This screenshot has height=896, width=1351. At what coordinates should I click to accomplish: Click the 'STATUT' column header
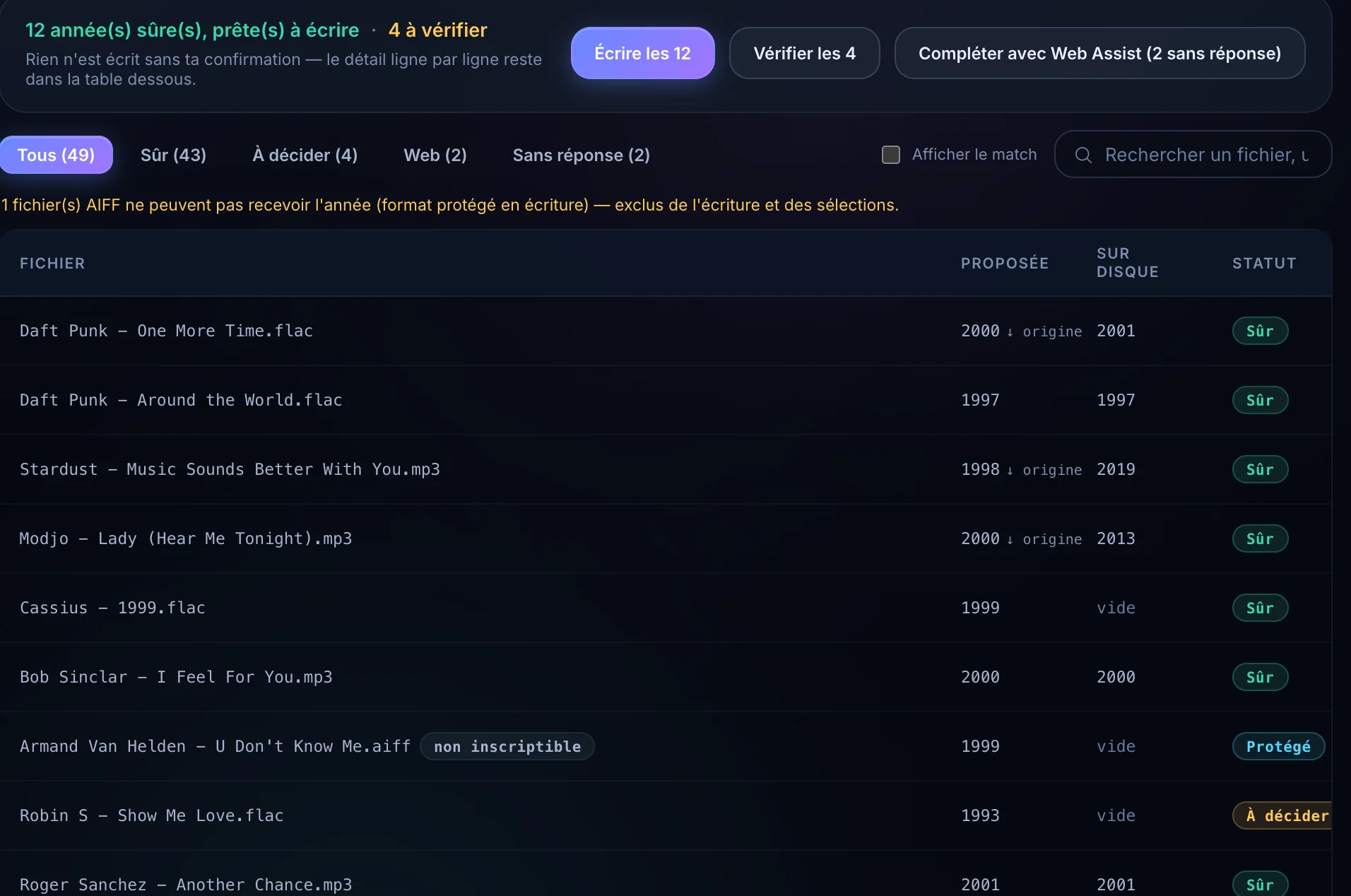1264,263
